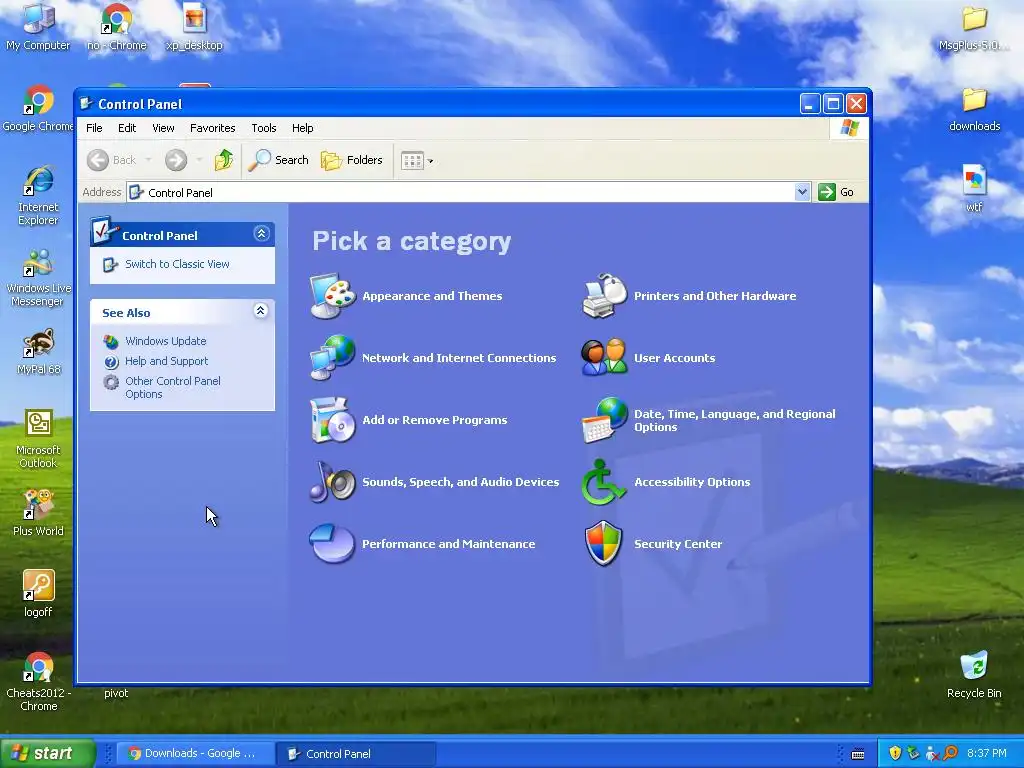Click the Control Panel taskbar button
This screenshot has width=1024, height=768.
tap(355, 753)
